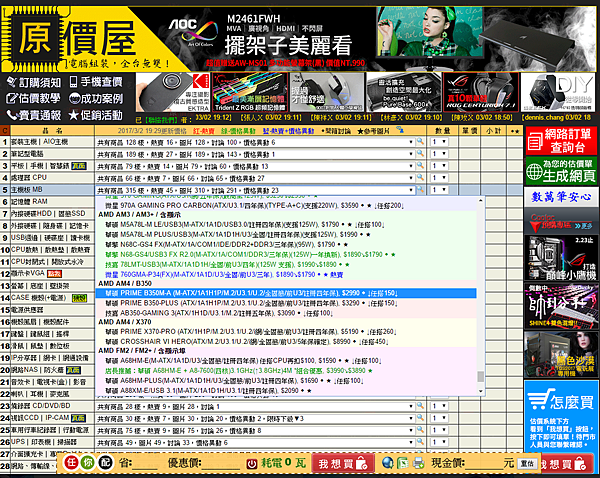The height and width of the screenshot is (478, 600).
Task: Open quantity dropdown on CD/DVD/BD row
Action: coord(439,406)
